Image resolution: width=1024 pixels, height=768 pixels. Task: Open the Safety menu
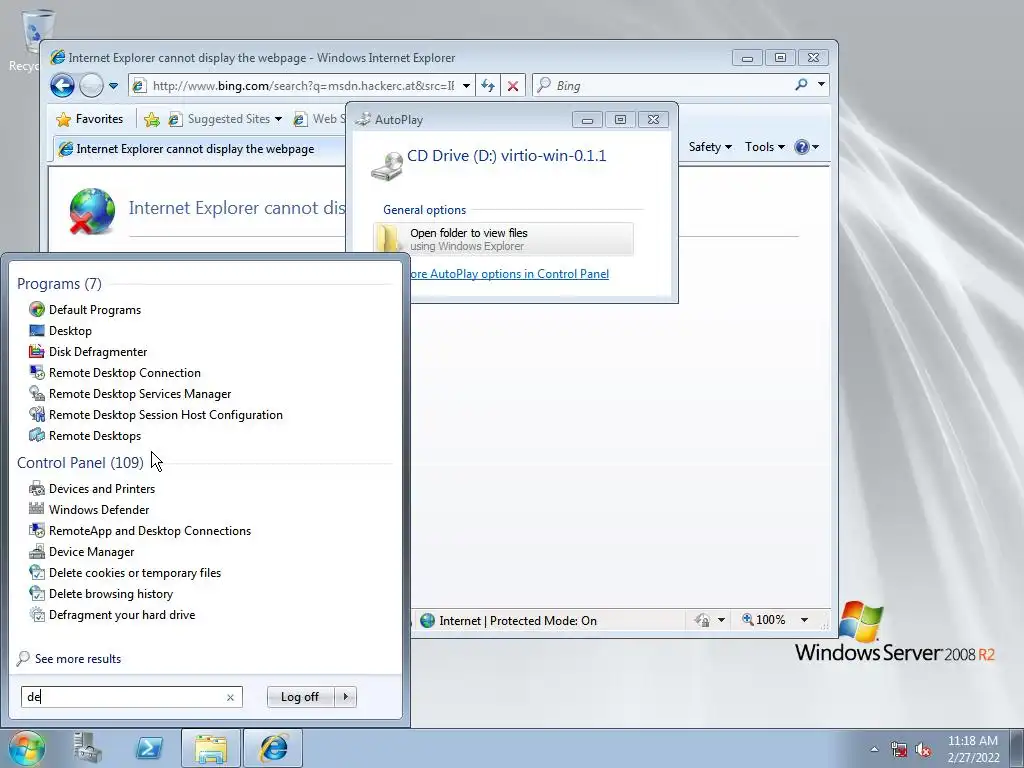710,147
